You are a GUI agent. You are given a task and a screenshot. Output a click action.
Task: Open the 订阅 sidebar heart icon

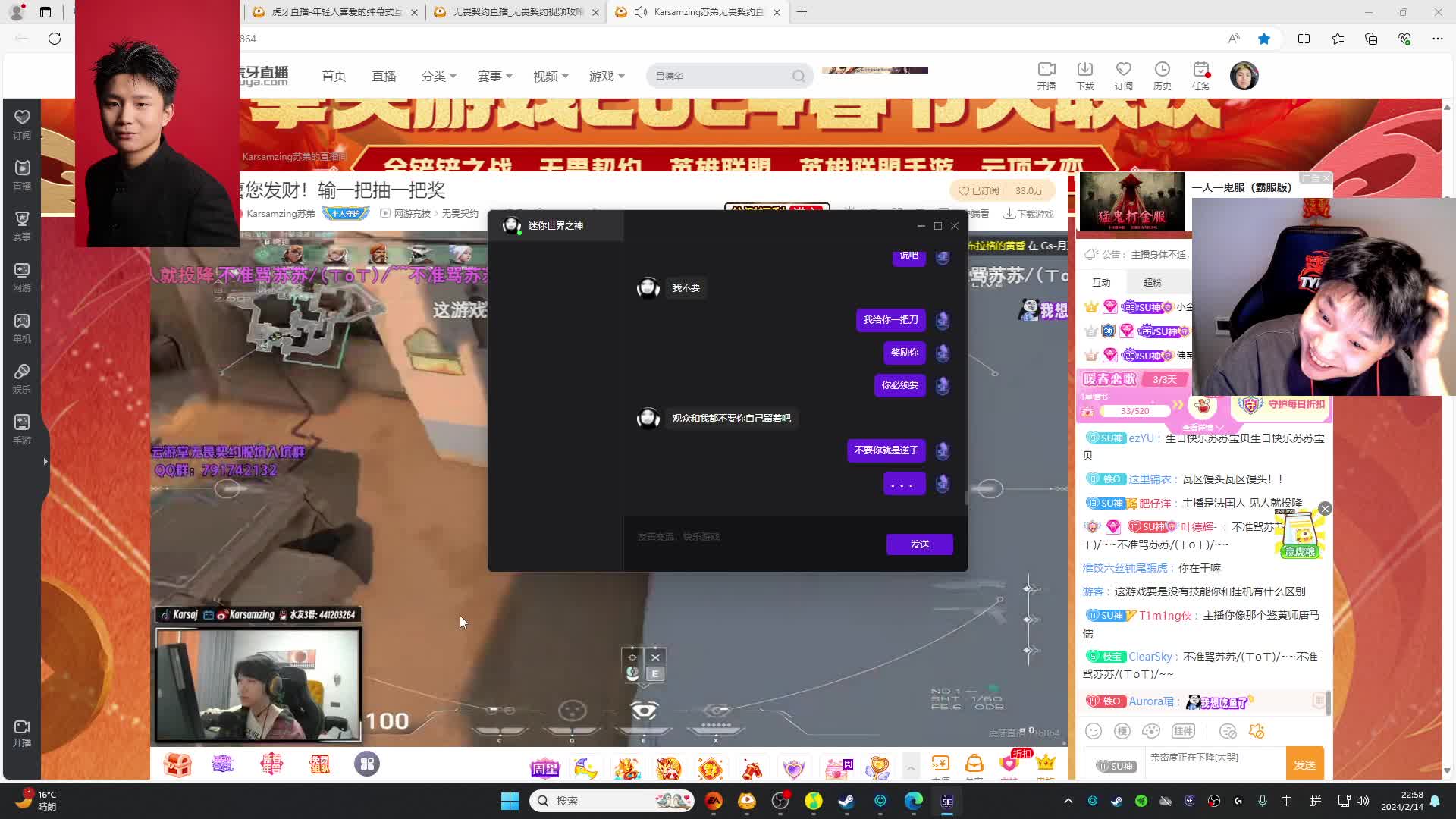pyautogui.click(x=22, y=124)
